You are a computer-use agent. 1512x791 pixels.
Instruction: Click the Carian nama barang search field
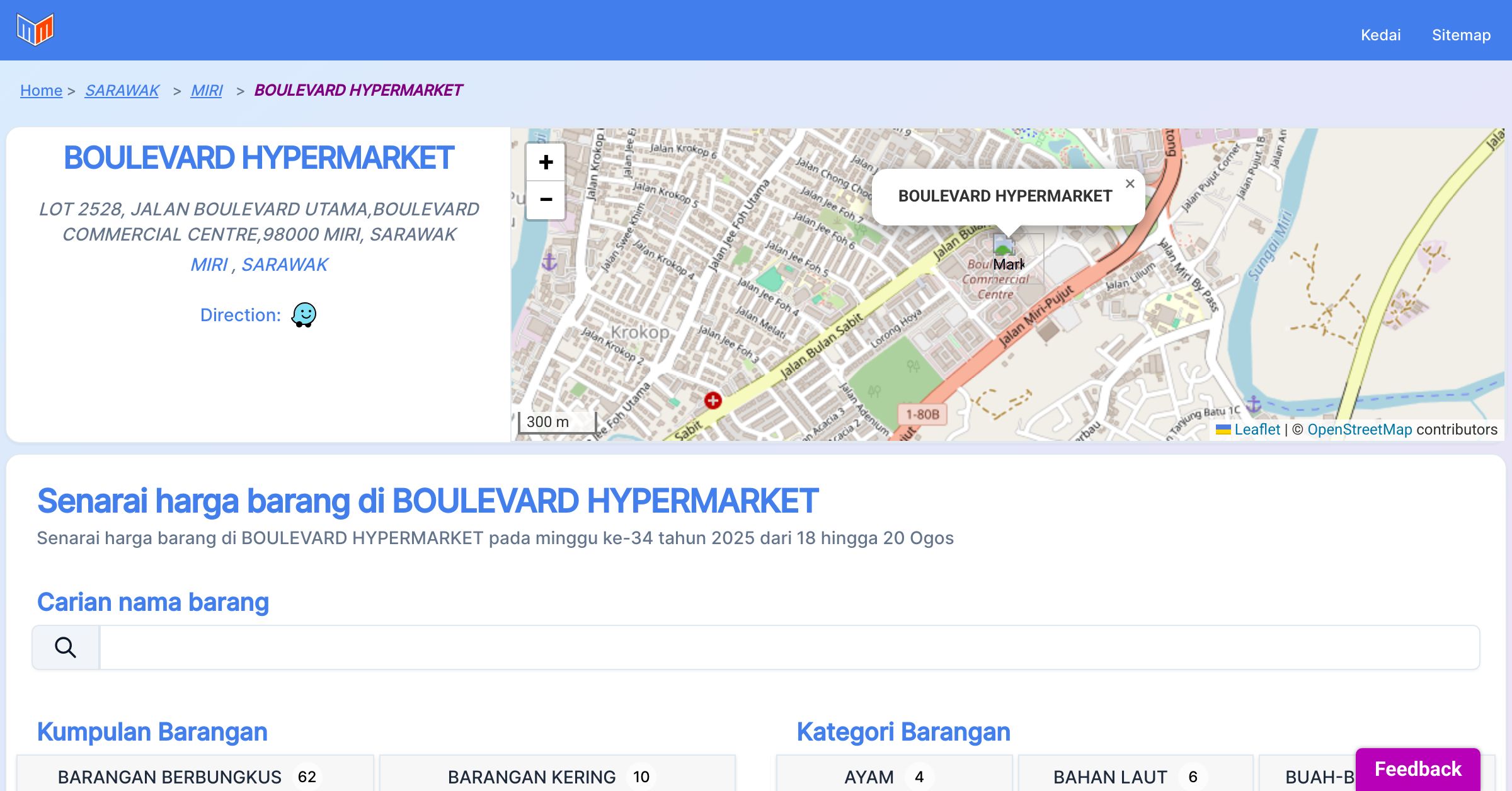click(789, 647)
